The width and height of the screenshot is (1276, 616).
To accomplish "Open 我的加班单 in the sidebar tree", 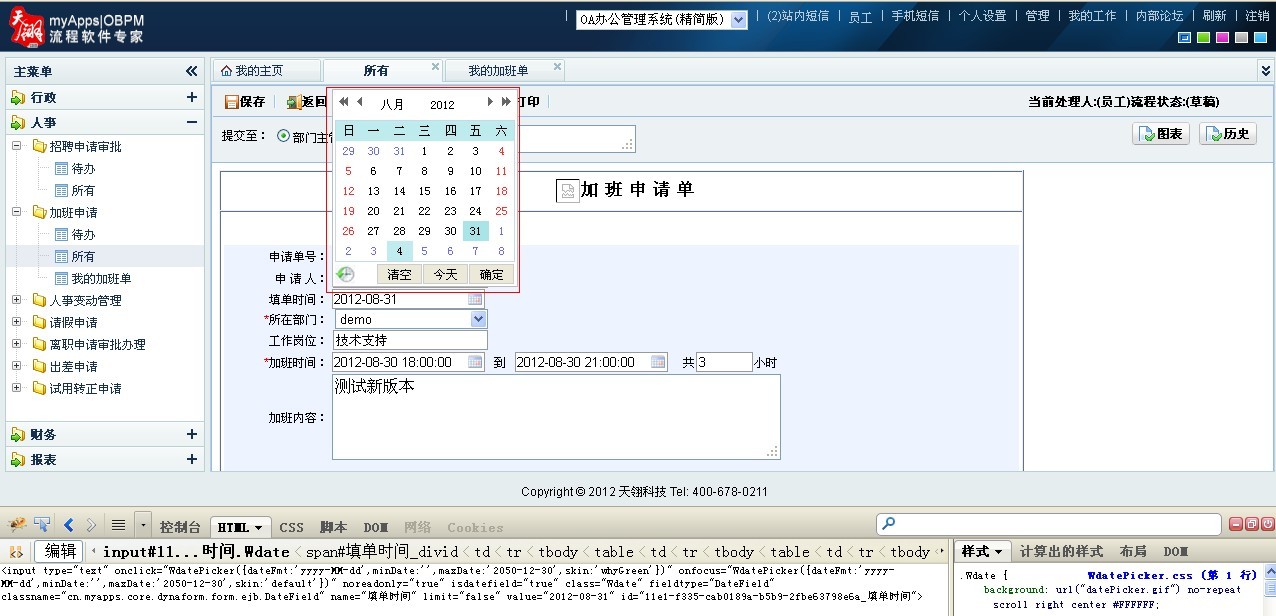I will (x=101, y=279).
